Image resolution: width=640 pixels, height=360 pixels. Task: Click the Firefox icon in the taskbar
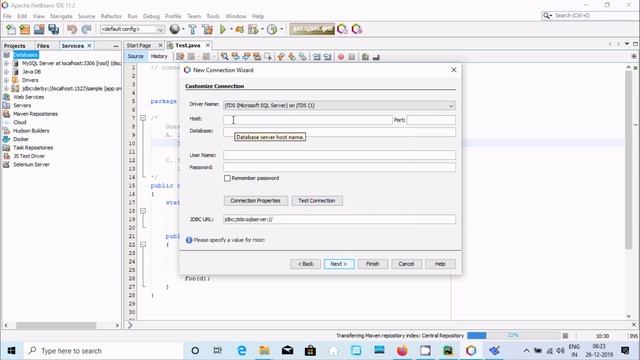point(402,351)
